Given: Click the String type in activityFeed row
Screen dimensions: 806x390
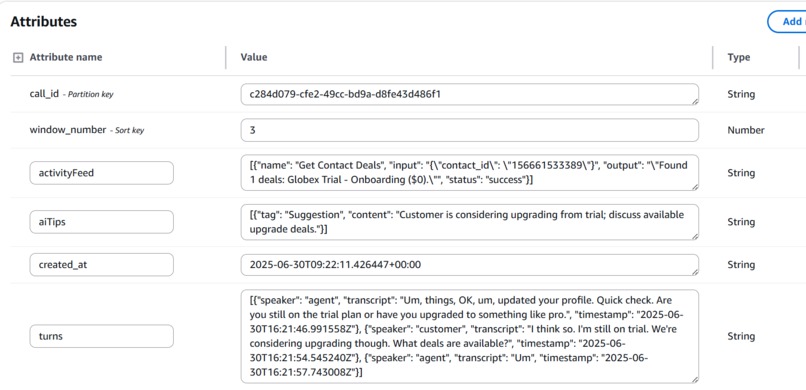Looking at the screenshot, I should point(741,173).
